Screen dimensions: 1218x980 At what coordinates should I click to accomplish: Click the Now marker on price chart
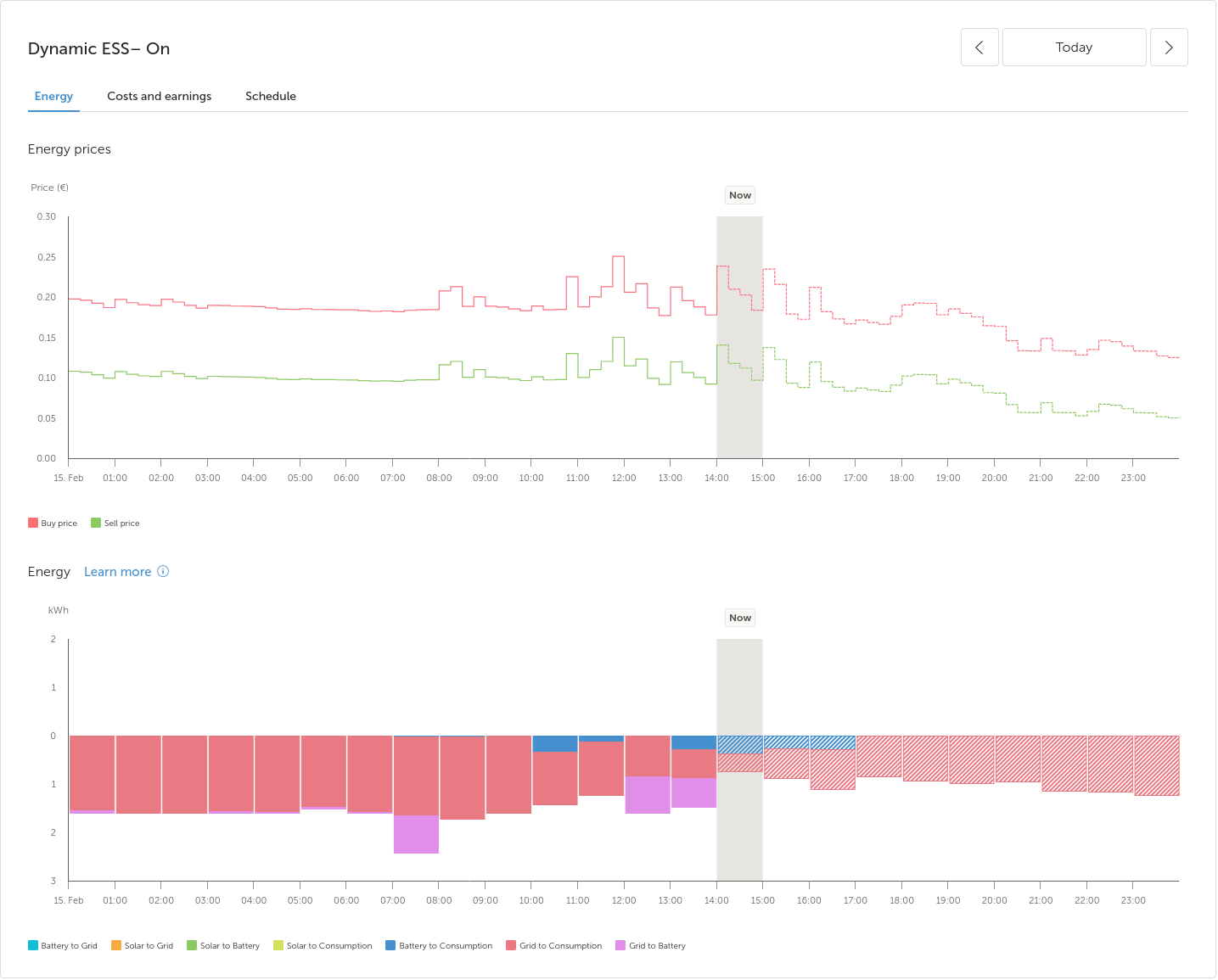739,195
